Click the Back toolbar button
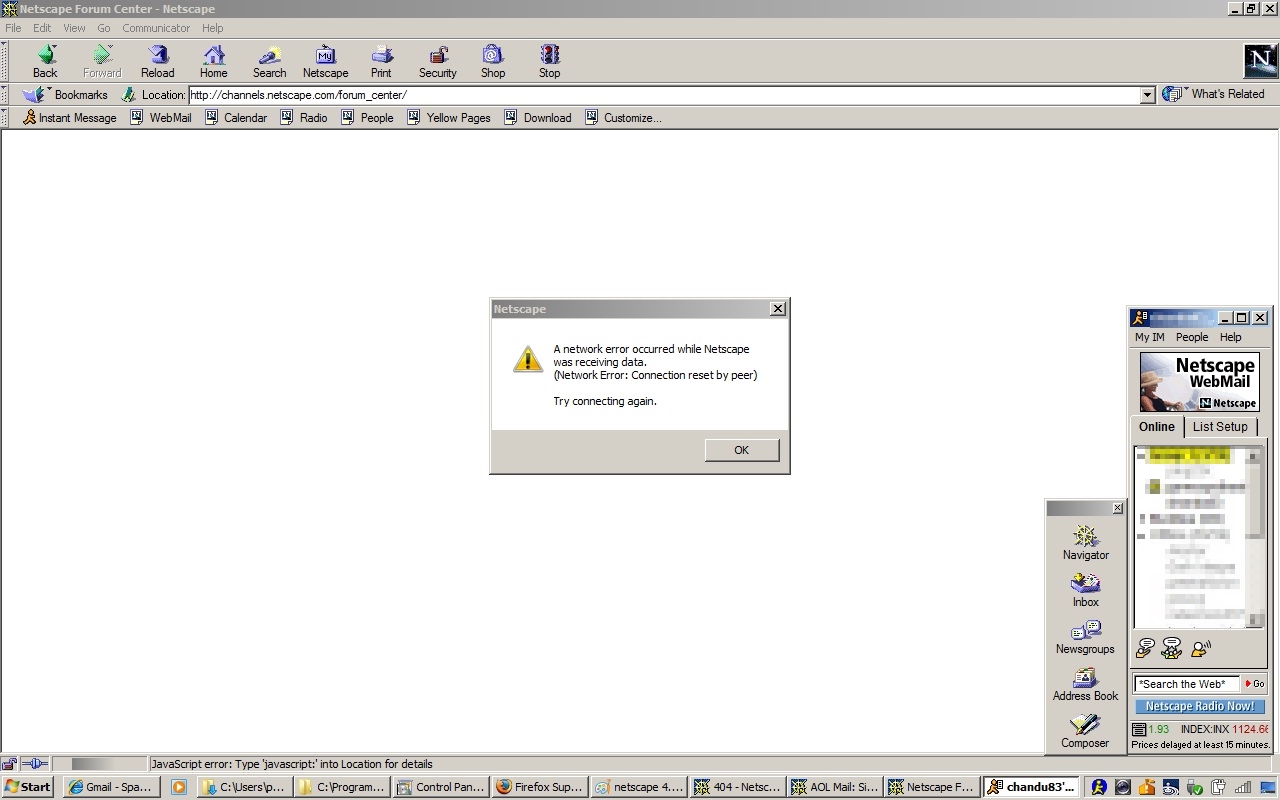Viewport: 1280px width, 800px height. 45,61
